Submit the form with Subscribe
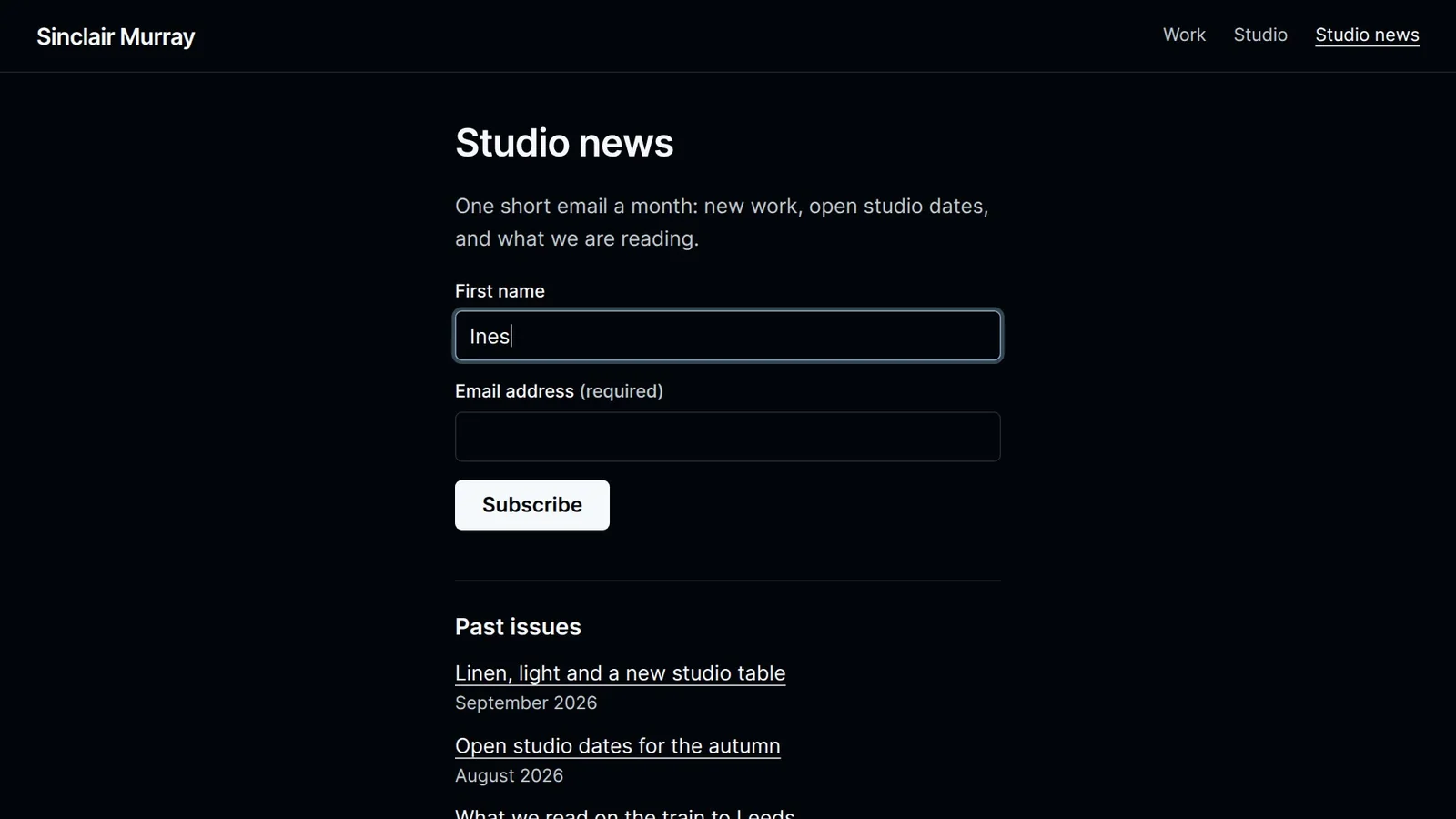 [532, 505]
